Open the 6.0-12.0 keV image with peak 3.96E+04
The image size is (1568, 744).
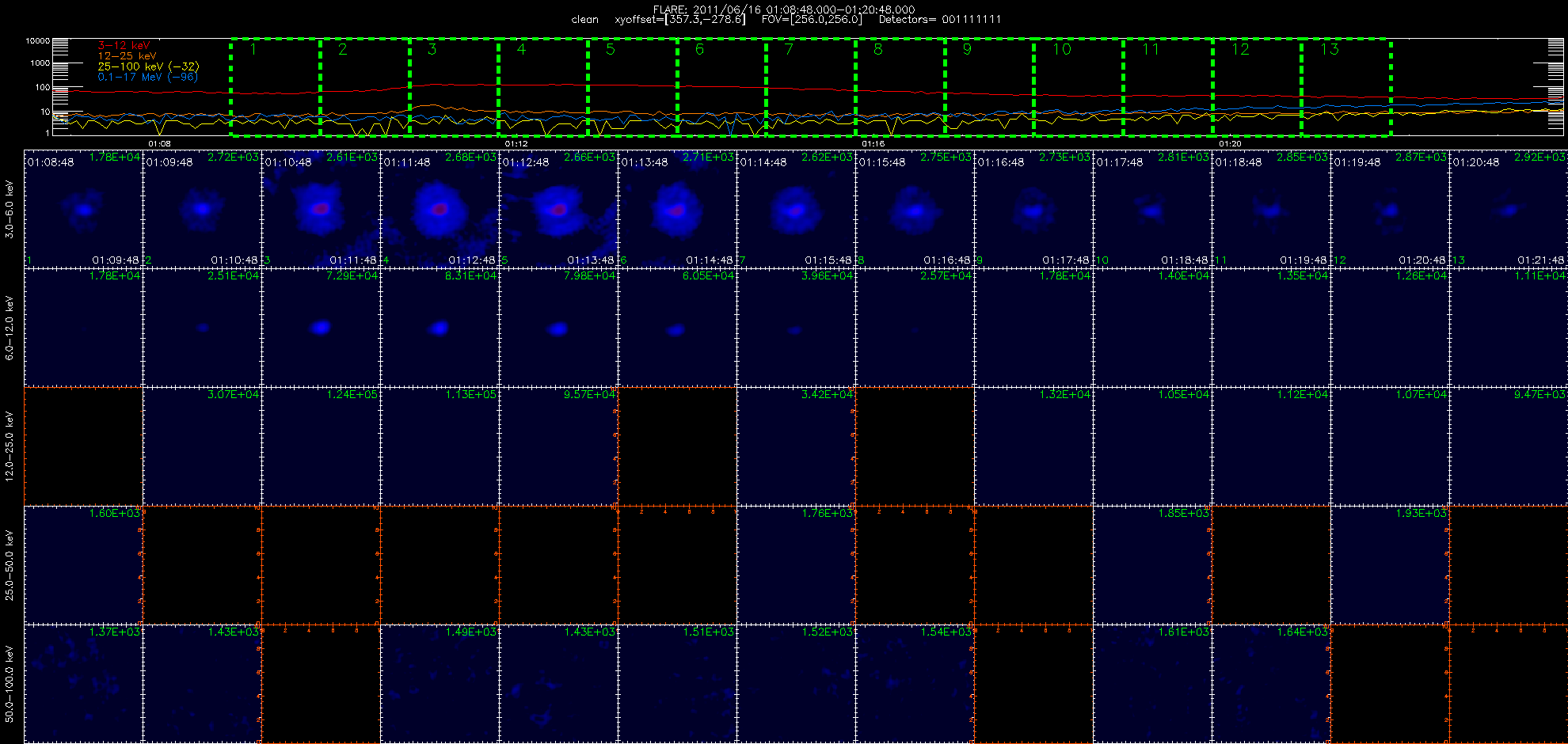796,328
